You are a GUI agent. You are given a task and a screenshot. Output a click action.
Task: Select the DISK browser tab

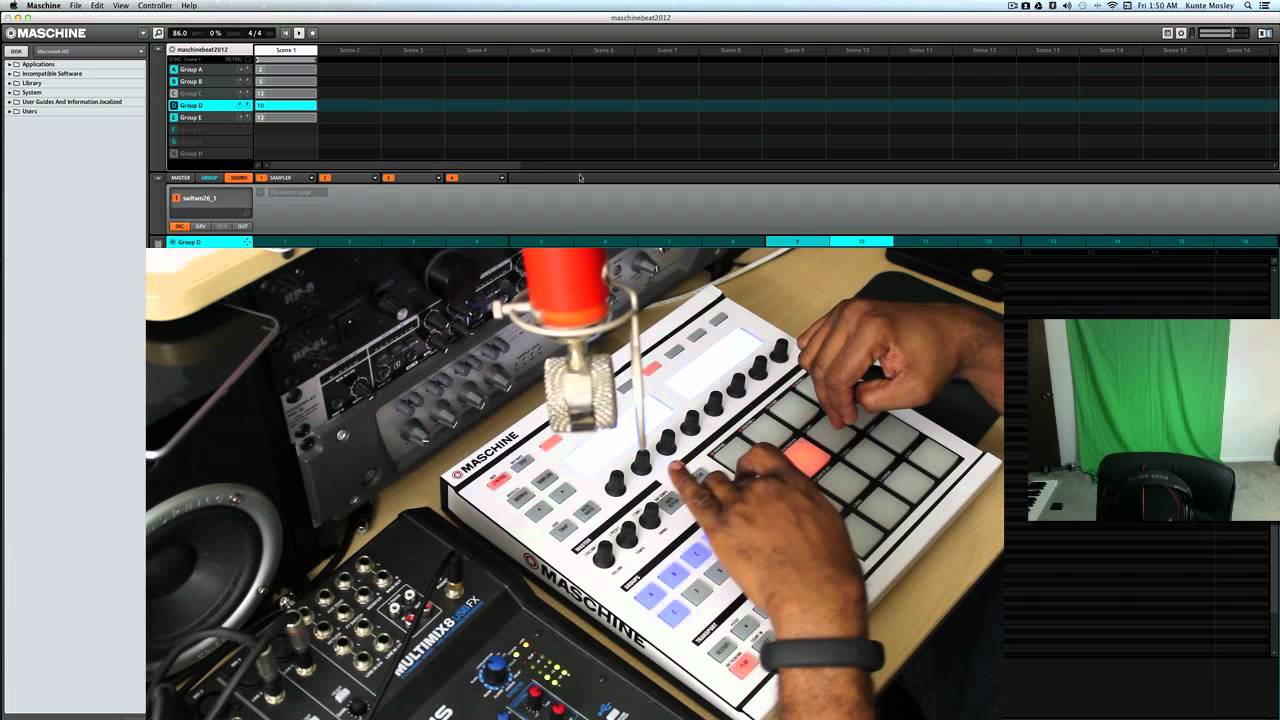[x=16, y=51]
